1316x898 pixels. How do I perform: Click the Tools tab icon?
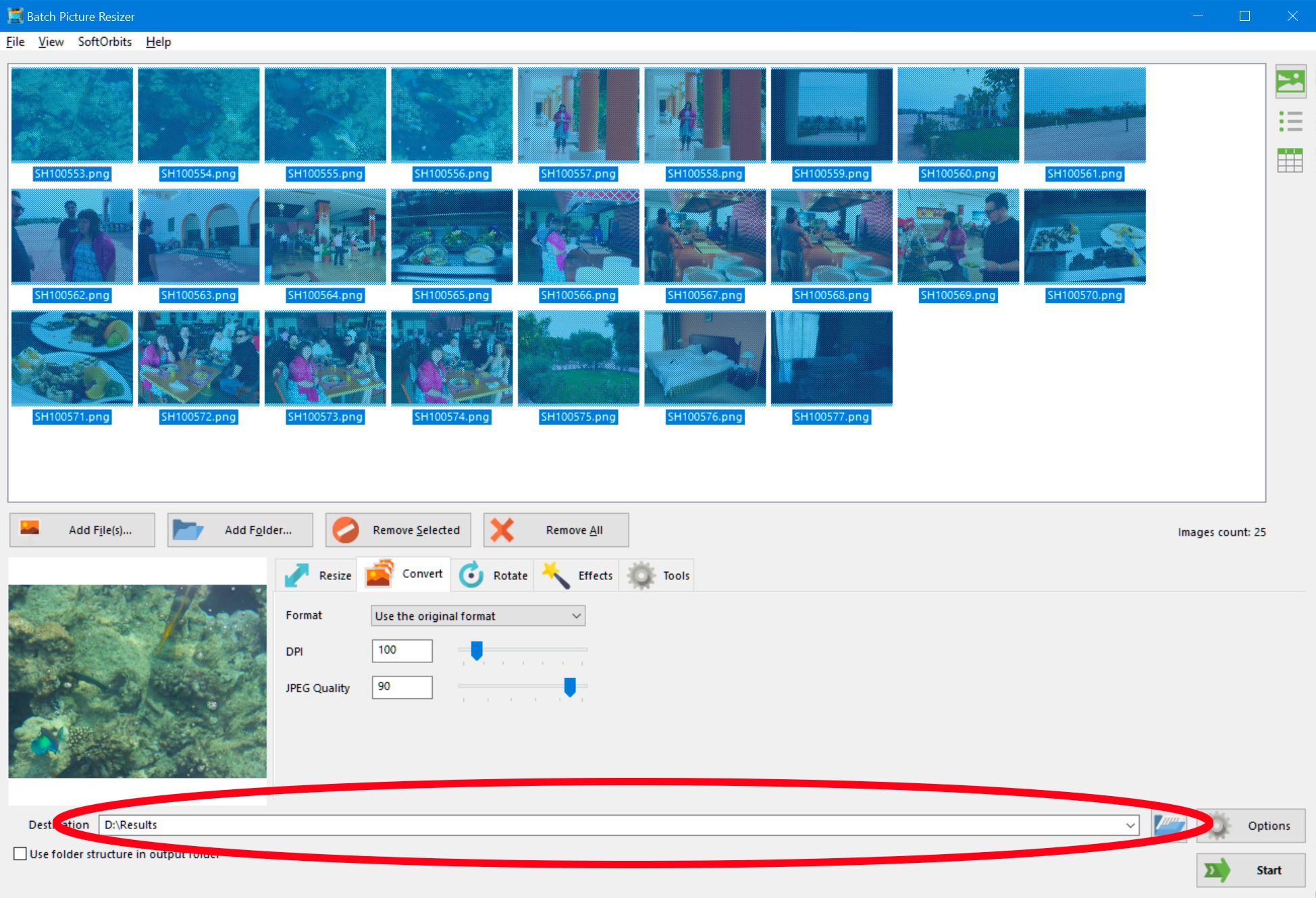641,574
